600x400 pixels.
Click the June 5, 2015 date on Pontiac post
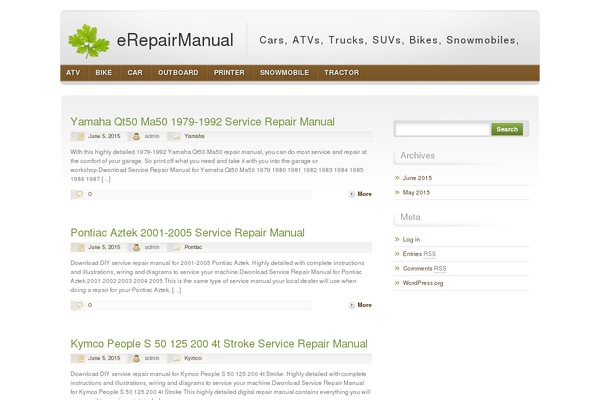[104, 247]
